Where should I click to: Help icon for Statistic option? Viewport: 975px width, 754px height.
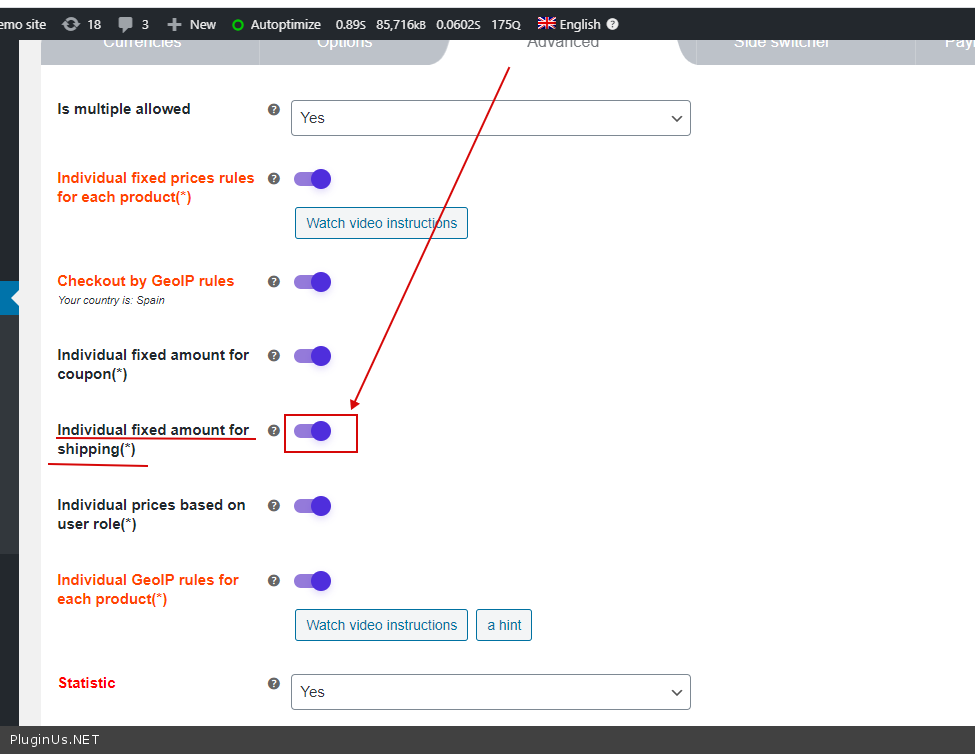274,684
